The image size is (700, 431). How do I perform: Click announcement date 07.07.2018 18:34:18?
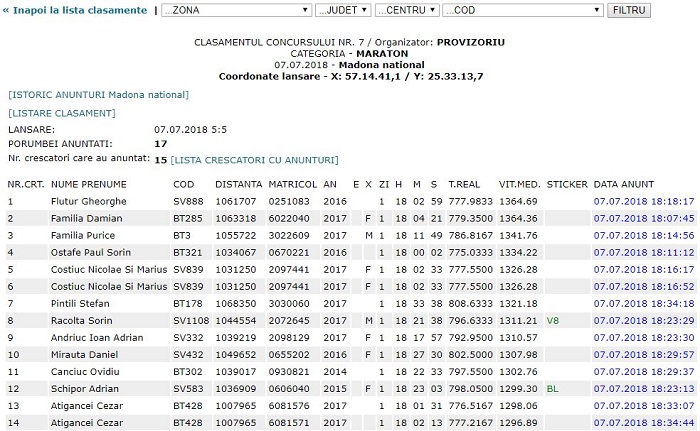point(644,303)
